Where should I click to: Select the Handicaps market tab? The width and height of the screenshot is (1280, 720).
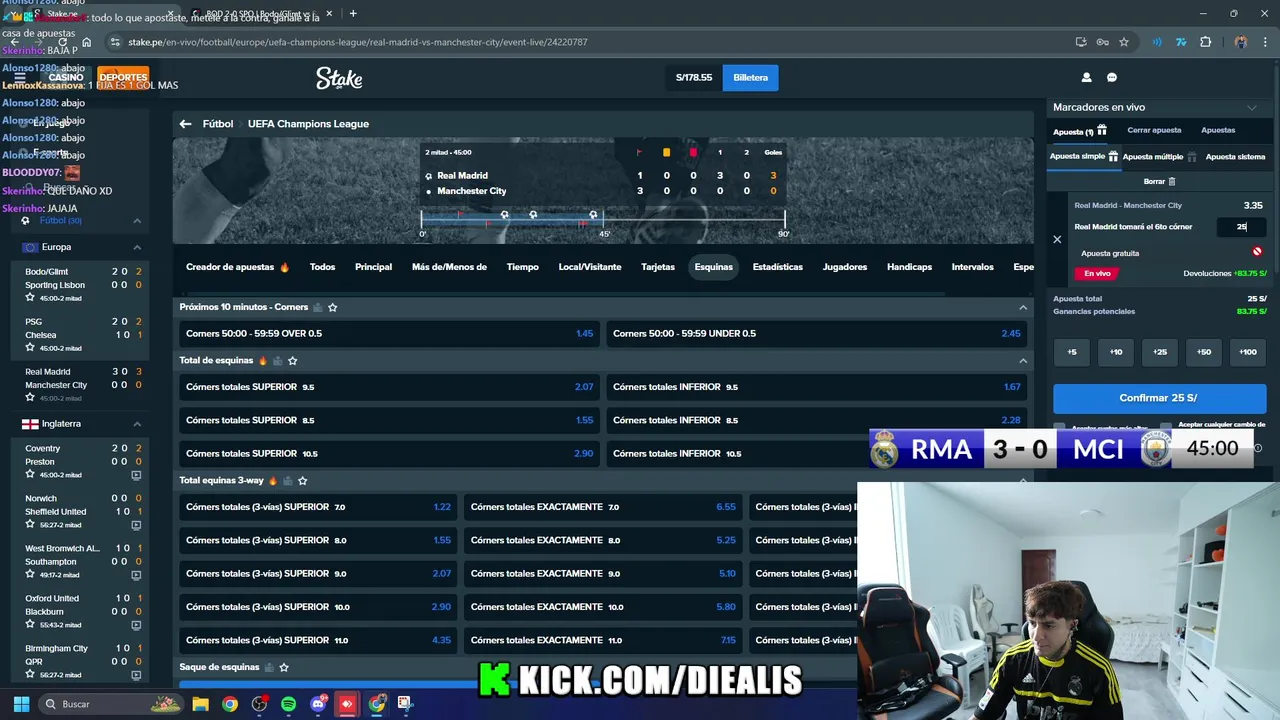coord(909,267)
